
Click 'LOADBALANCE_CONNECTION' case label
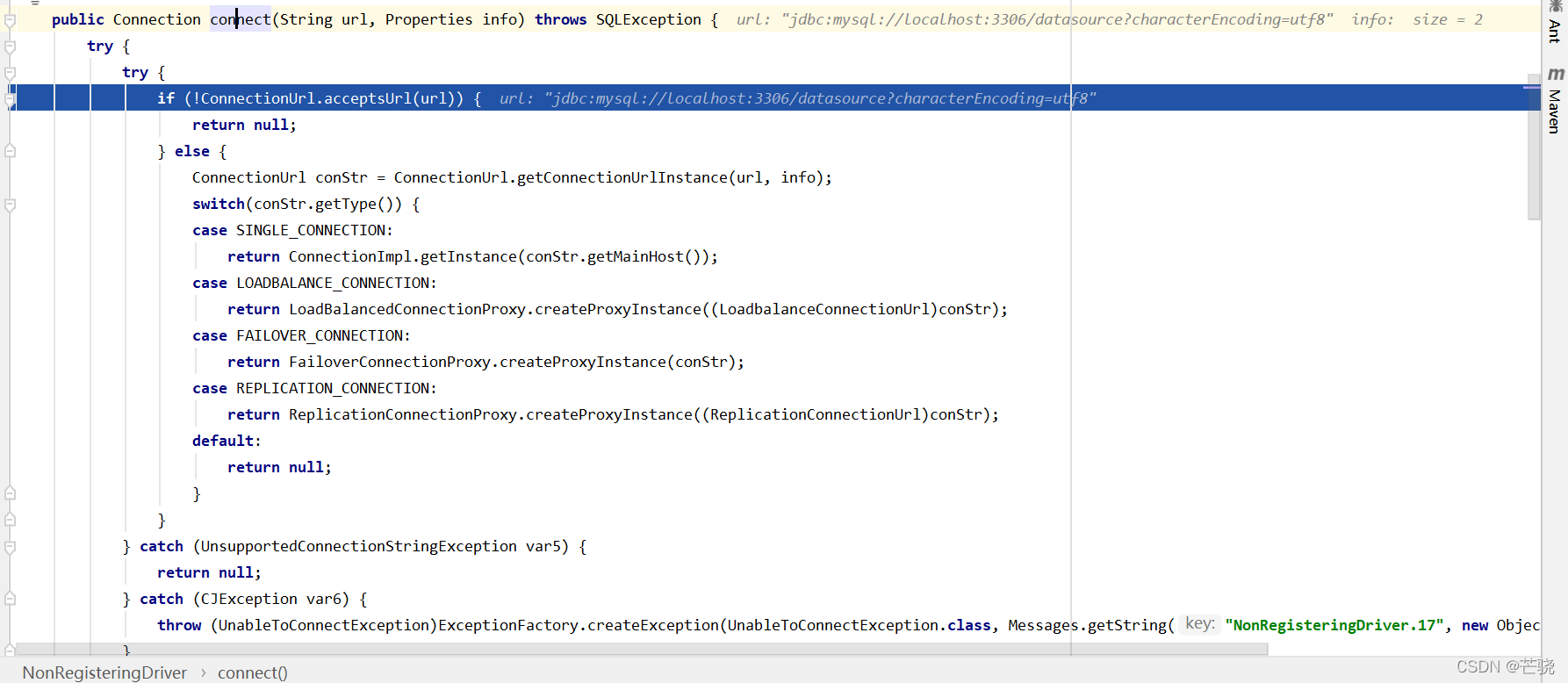333,283
